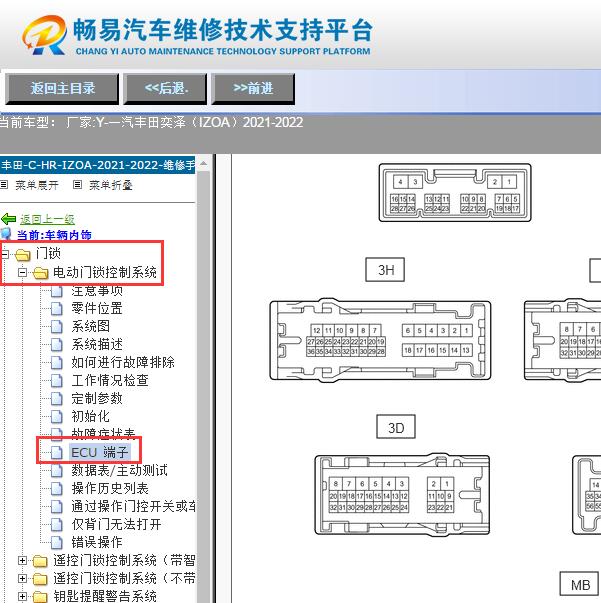Click the 菜单展开 list icon
Screen dimensions: 601x603
coord(4,185)
